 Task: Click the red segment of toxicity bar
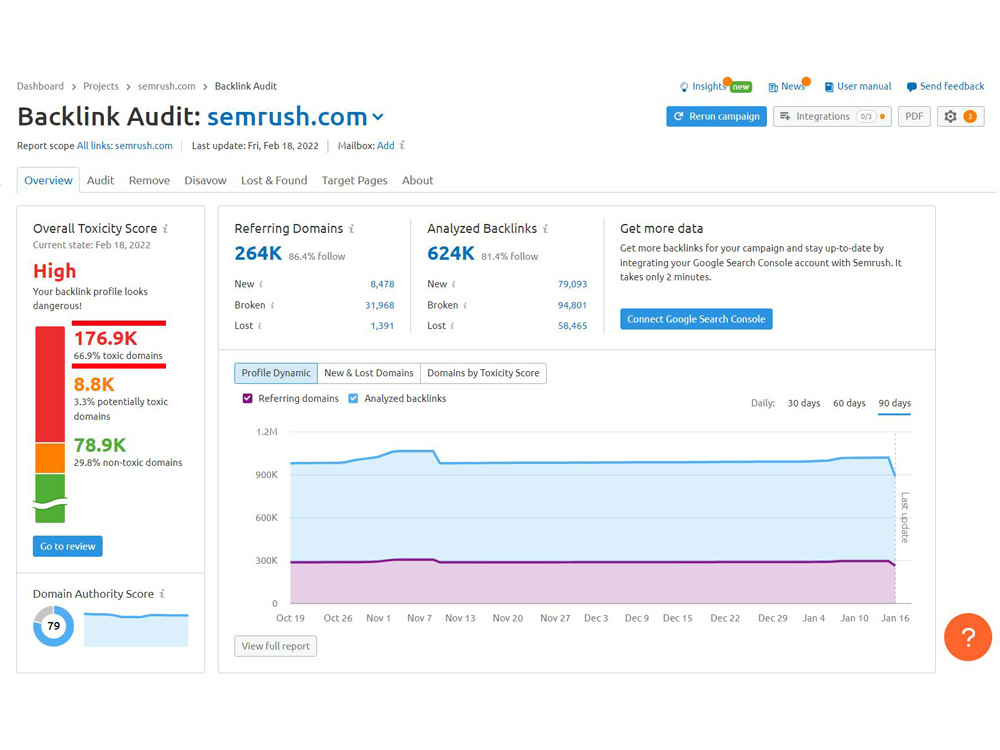pyautogui.click(x=50, y=384)
